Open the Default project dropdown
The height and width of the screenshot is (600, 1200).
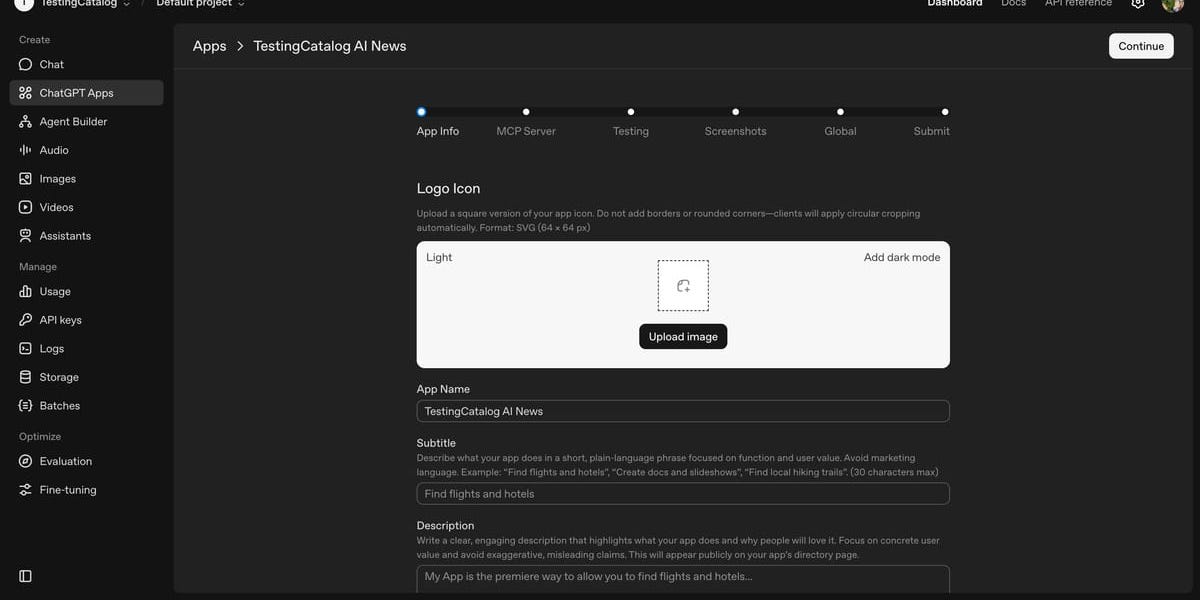coord(200,3)
